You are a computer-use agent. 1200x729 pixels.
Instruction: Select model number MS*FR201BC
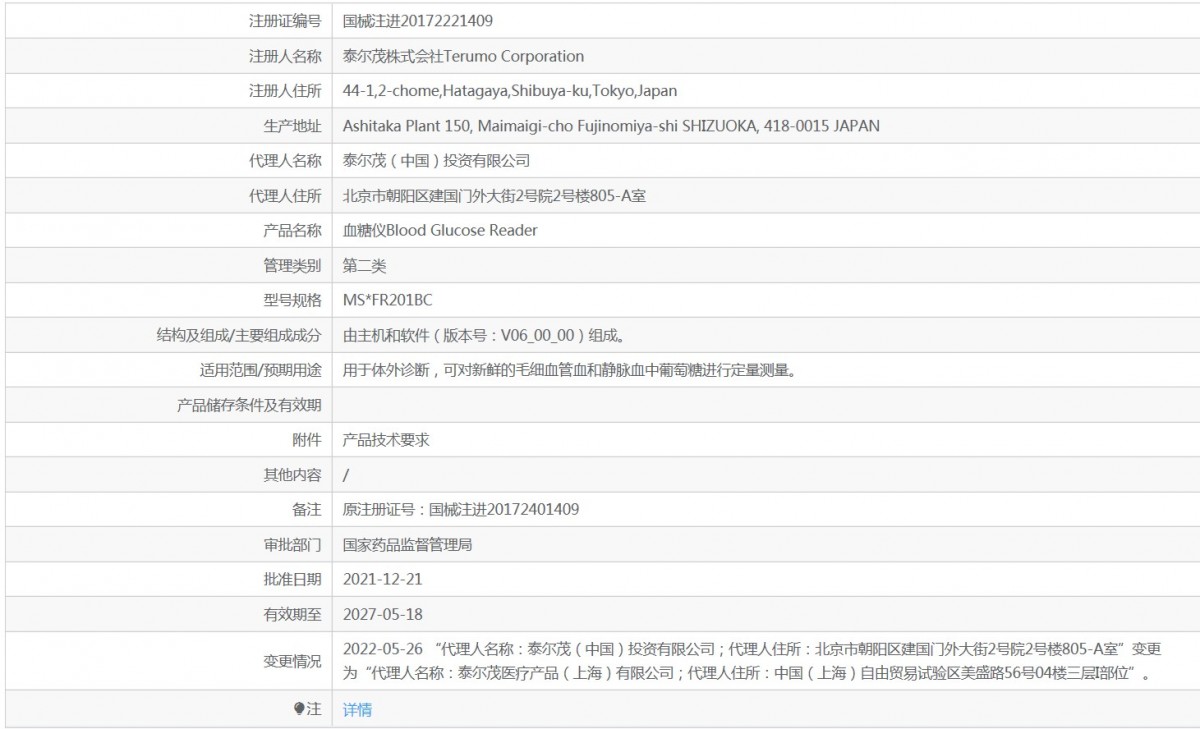[x=387, y=300]
